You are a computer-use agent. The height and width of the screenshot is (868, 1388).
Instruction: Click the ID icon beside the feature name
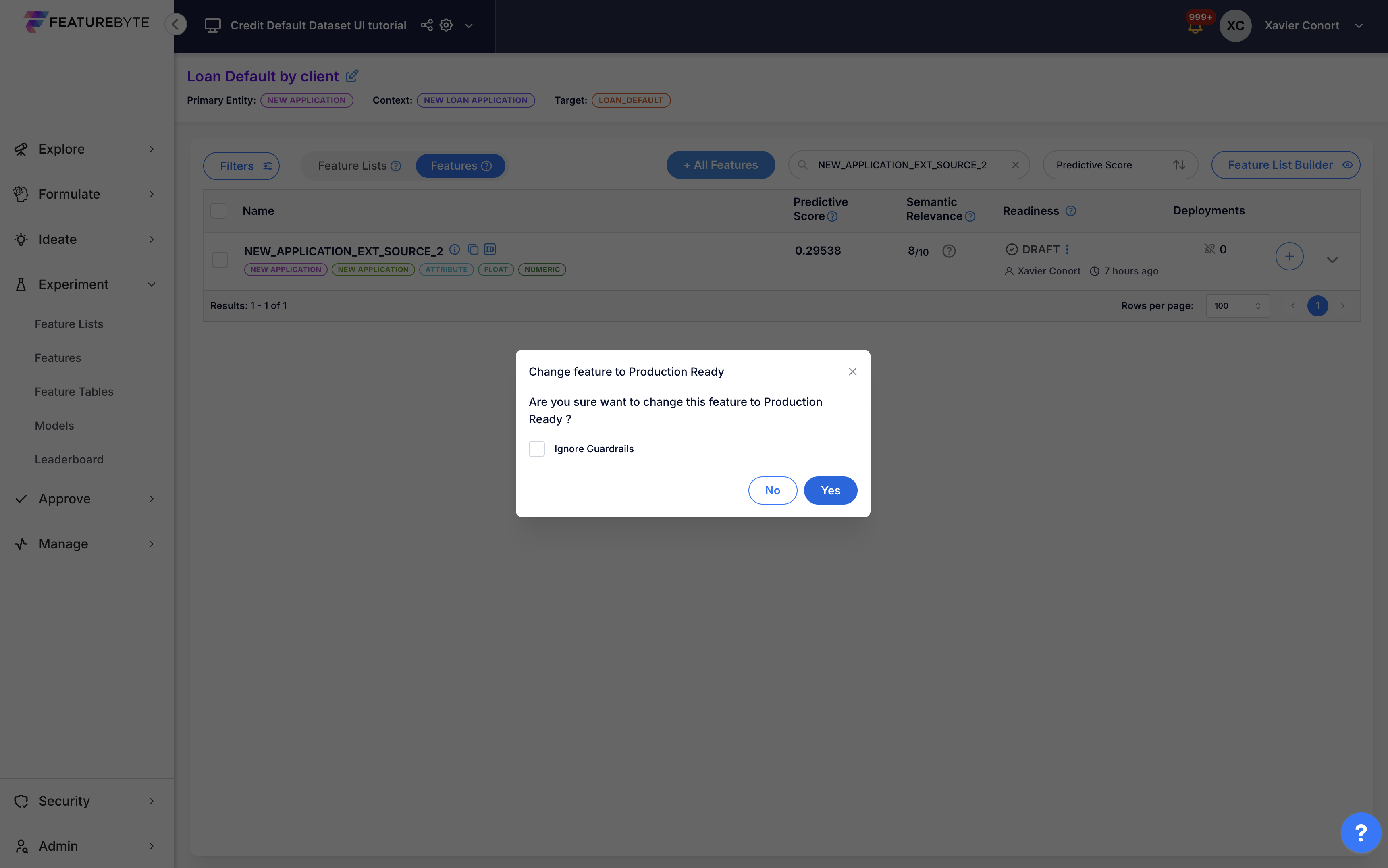(490, 250)
